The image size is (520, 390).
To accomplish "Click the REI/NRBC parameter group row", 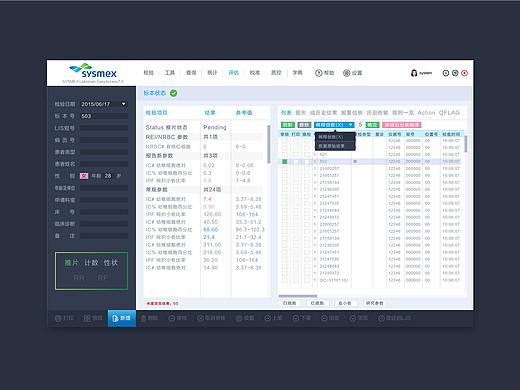I will click(x=204, y=137).
